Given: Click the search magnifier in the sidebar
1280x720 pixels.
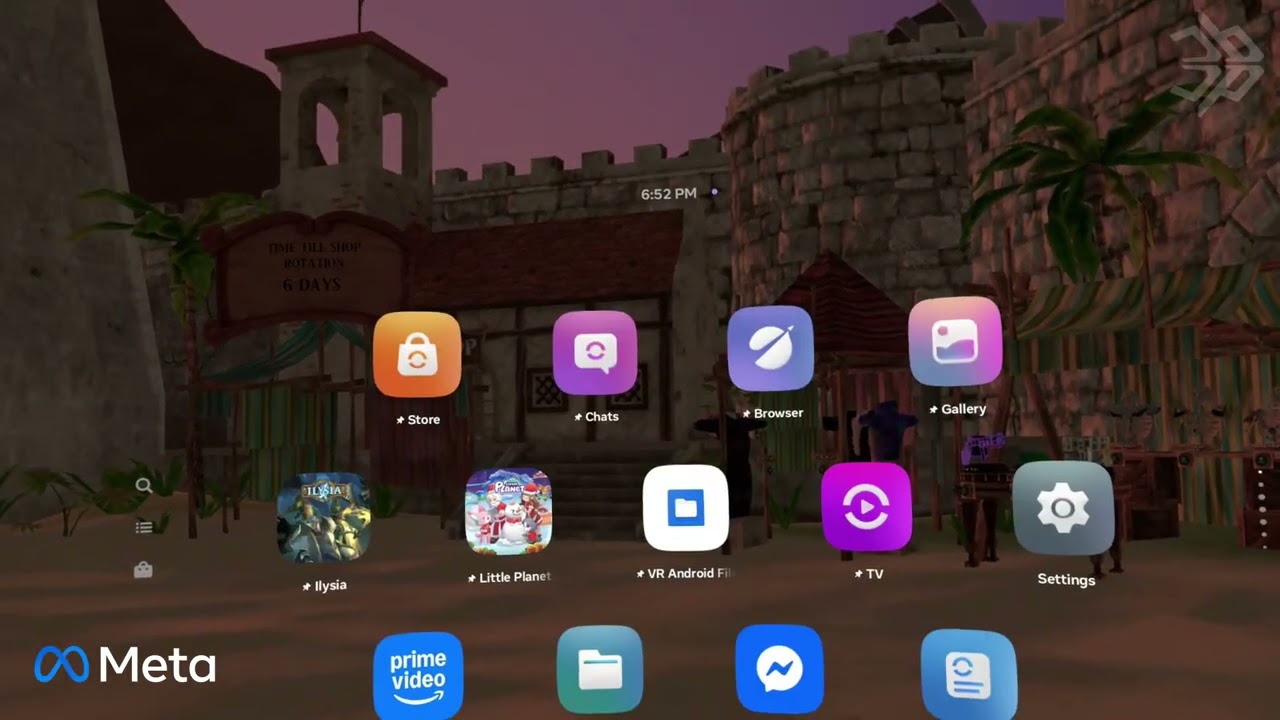Looking at the screenshot, I should tap(144, 486).
